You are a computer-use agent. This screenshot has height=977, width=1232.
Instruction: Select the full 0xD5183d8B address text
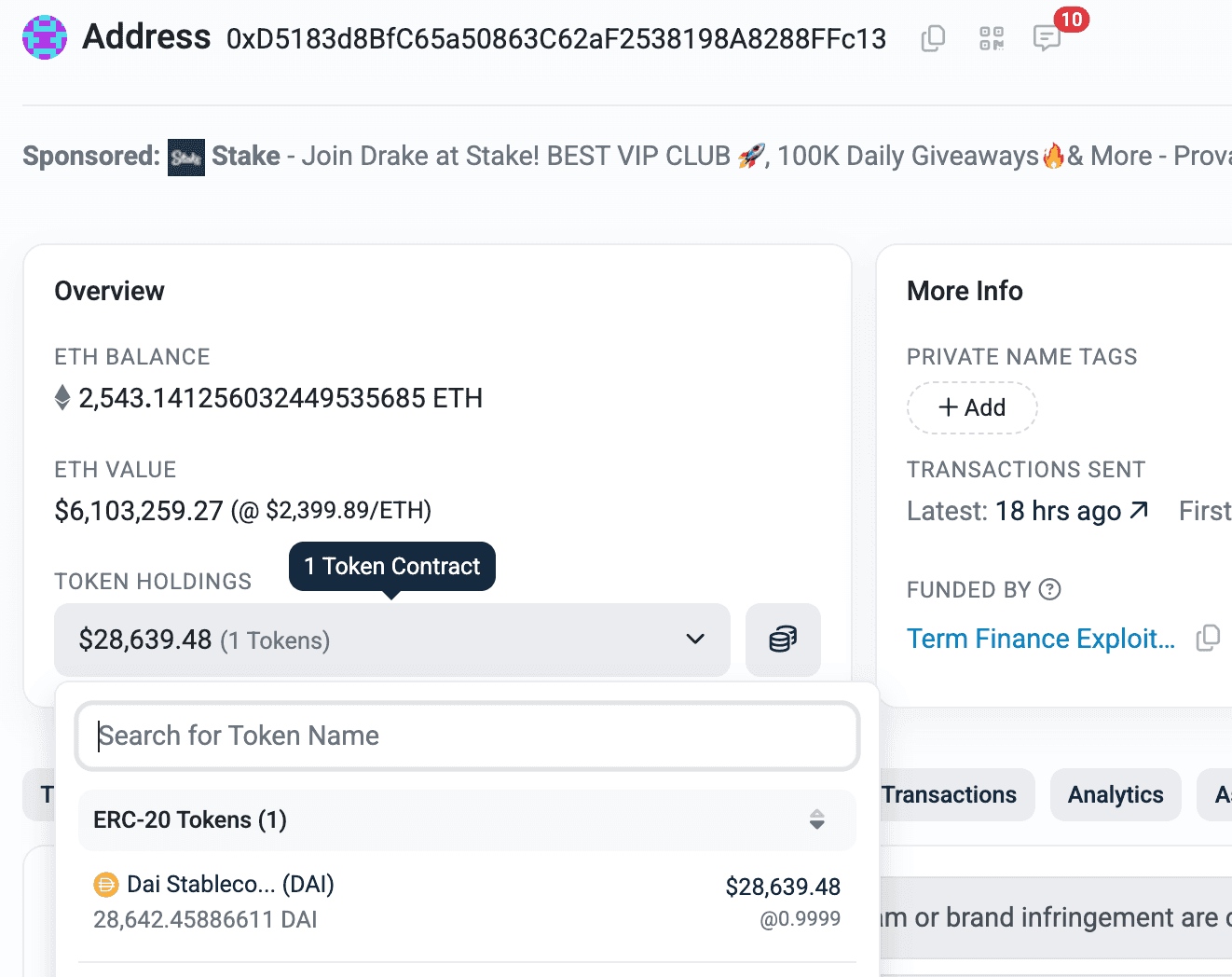coord(556,39)
